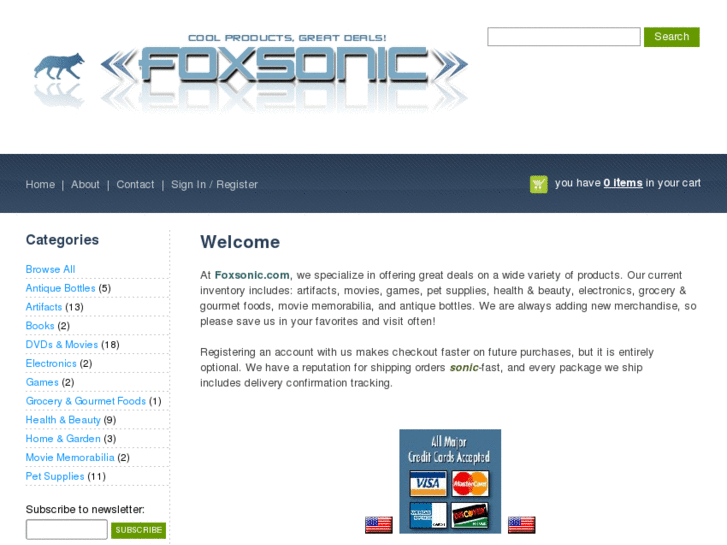Focus the site search input field

pyautogui.click(x=564, y=37)
